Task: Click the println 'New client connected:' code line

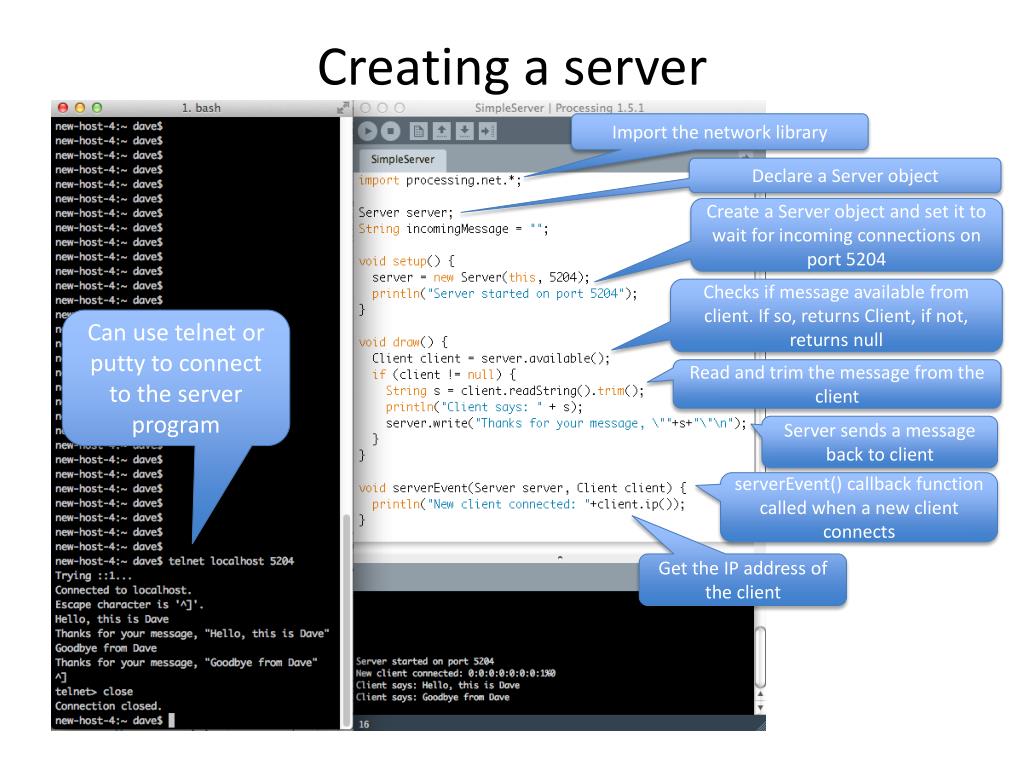Action: click(x=528, y=504)
